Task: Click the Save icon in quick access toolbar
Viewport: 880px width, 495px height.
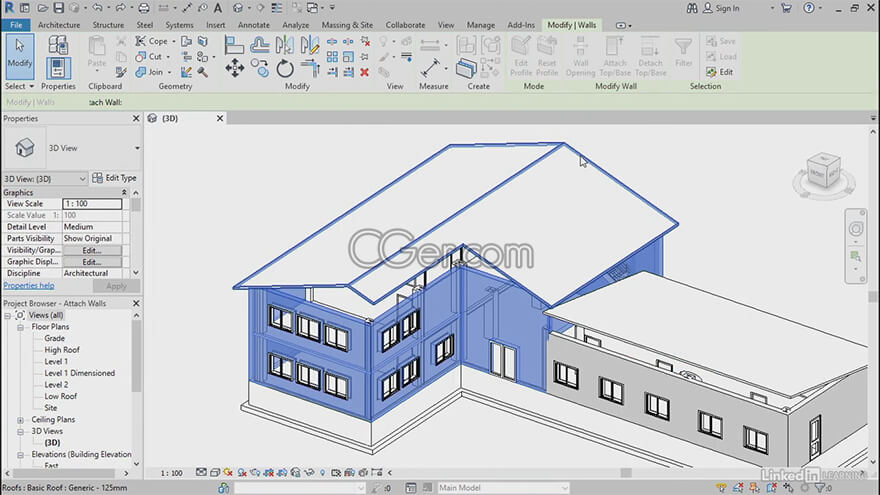Action: point(58,8)
